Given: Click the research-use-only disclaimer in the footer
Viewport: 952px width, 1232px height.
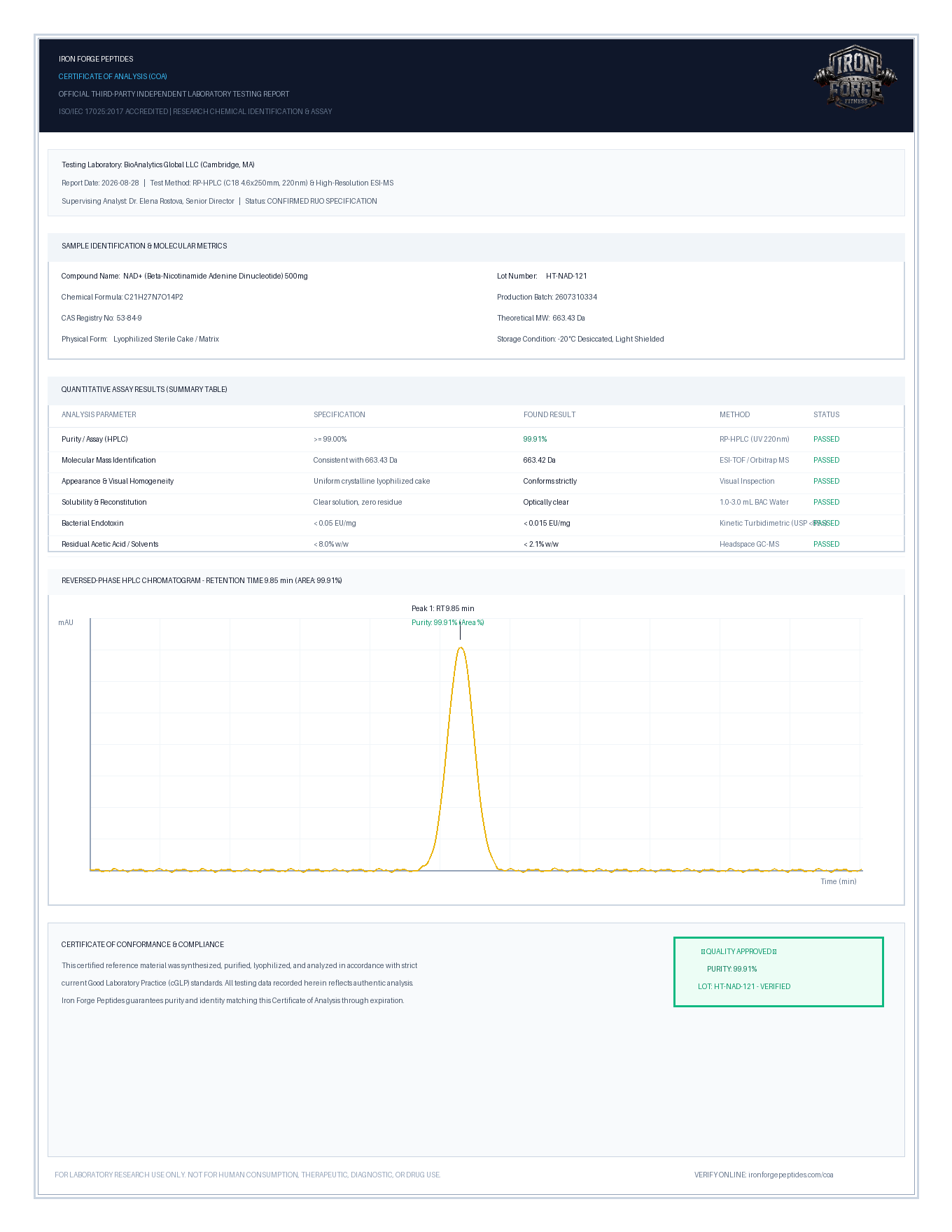Looking at the screenshot, I should click(x=248, y=1175).
